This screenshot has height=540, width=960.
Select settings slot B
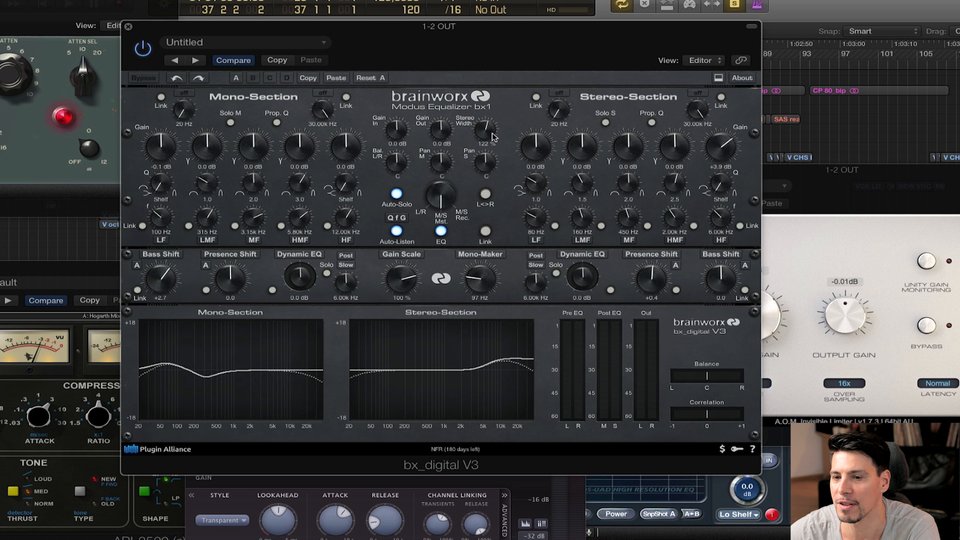[x=252, y=78]
